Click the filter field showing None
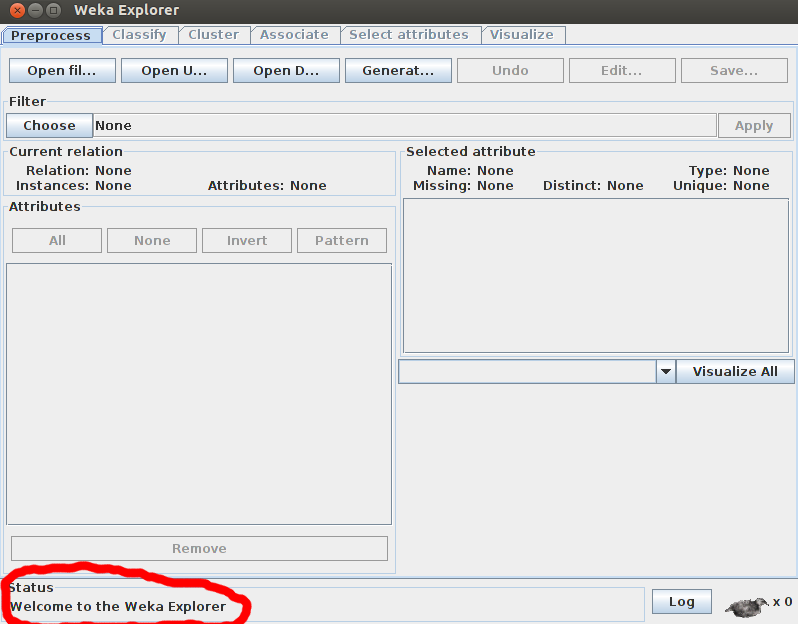 coord(405,125)
